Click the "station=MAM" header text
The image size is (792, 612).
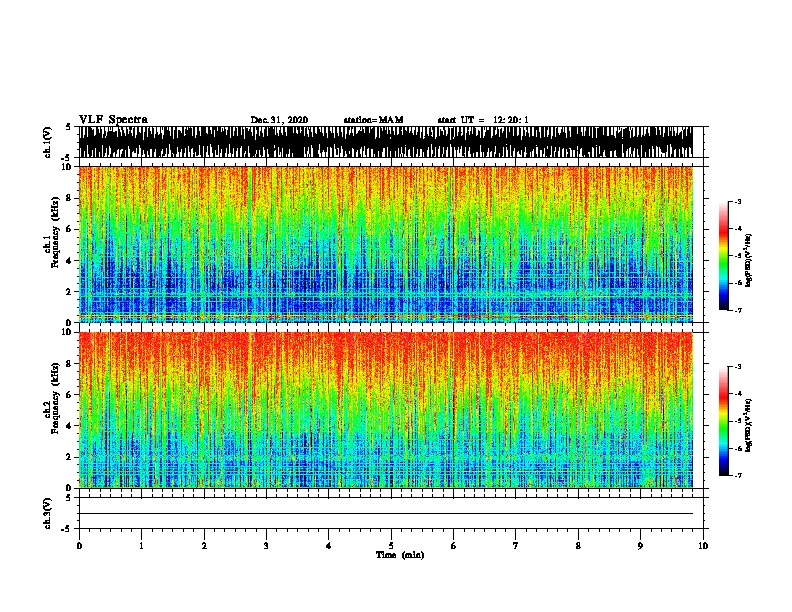coord(373,120)
